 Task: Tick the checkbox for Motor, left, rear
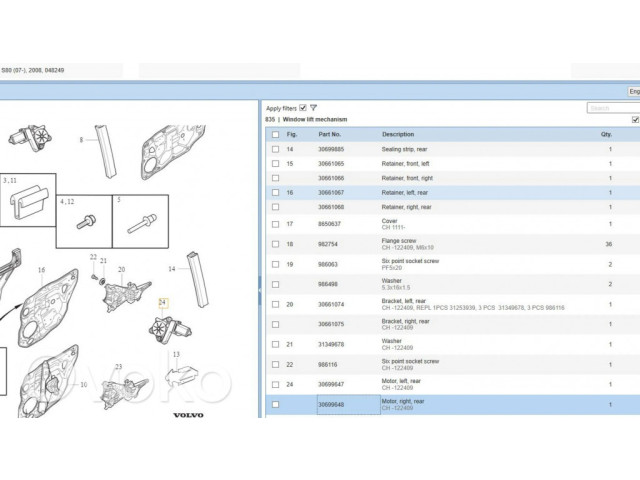coord(275,383)
